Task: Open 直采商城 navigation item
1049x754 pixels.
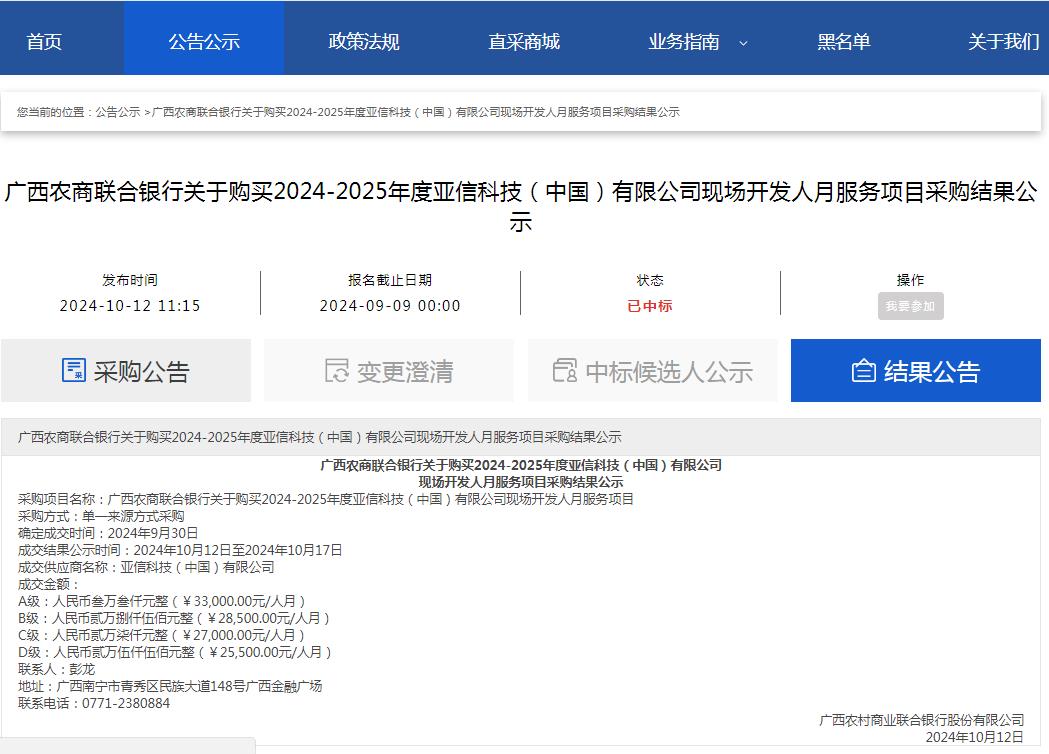Action: pyautogui.click(x=524, y=41)
